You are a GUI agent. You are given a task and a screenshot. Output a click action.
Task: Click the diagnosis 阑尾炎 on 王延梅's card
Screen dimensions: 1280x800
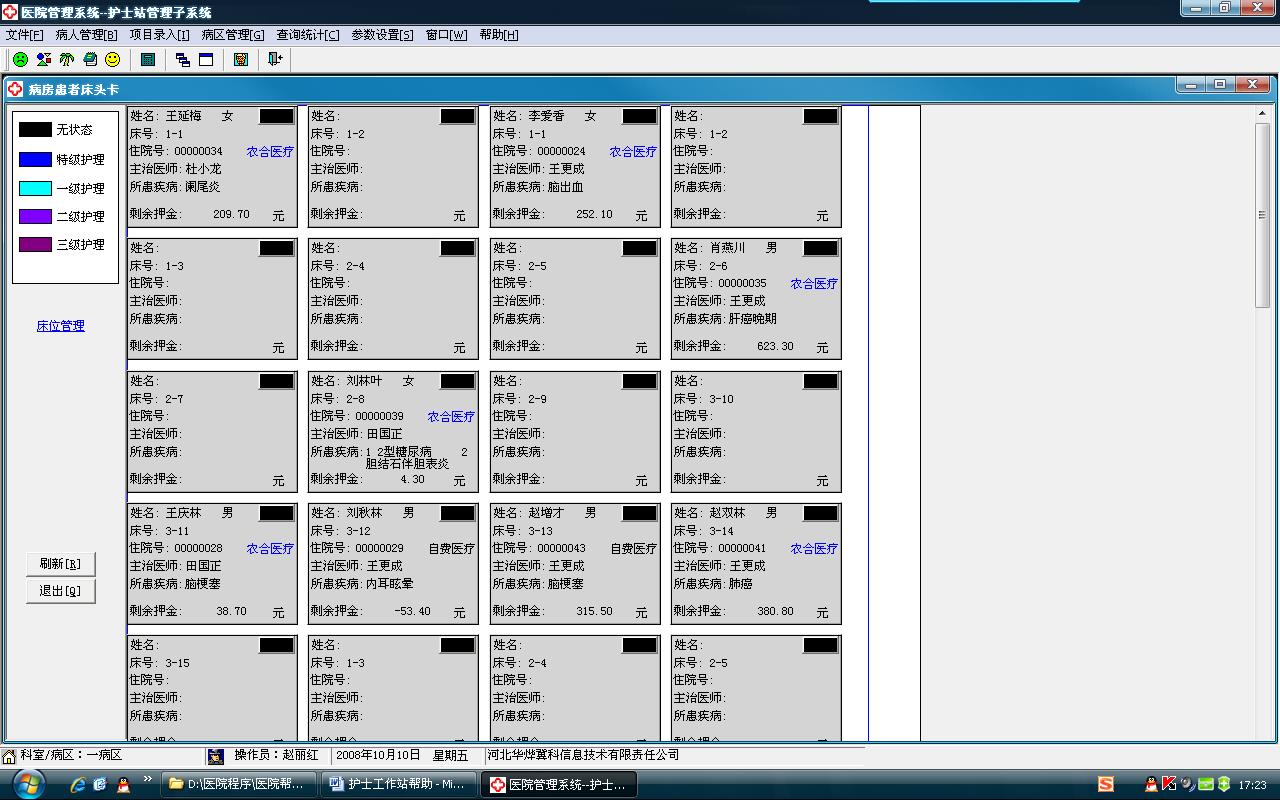tap(202, 187)
